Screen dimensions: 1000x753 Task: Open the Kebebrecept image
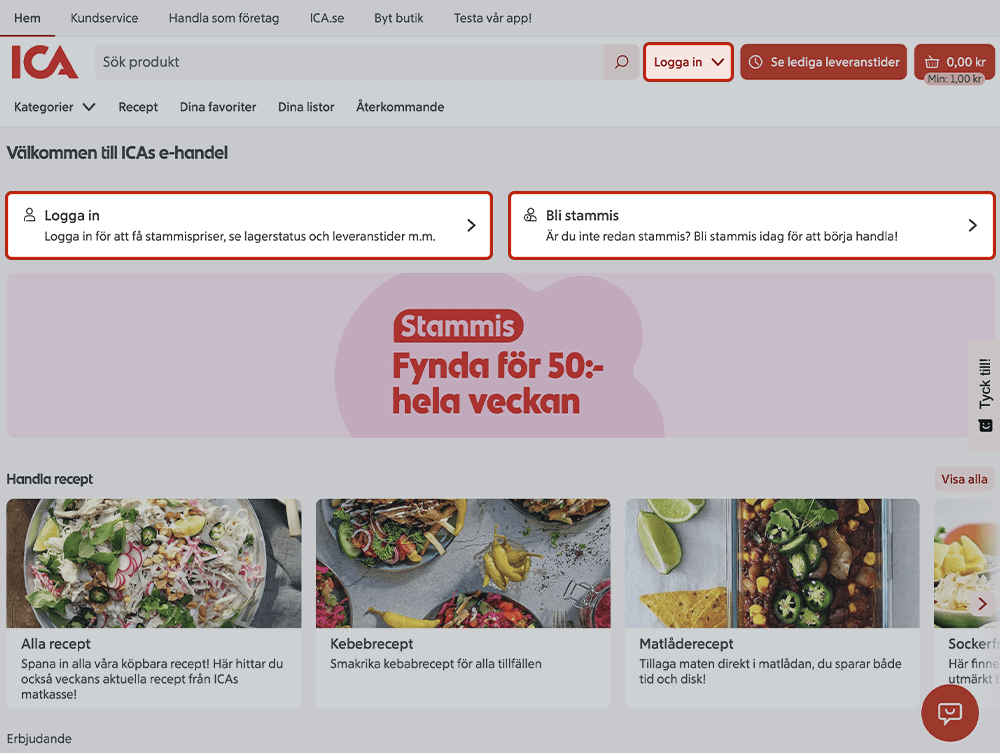pos(463,563)
